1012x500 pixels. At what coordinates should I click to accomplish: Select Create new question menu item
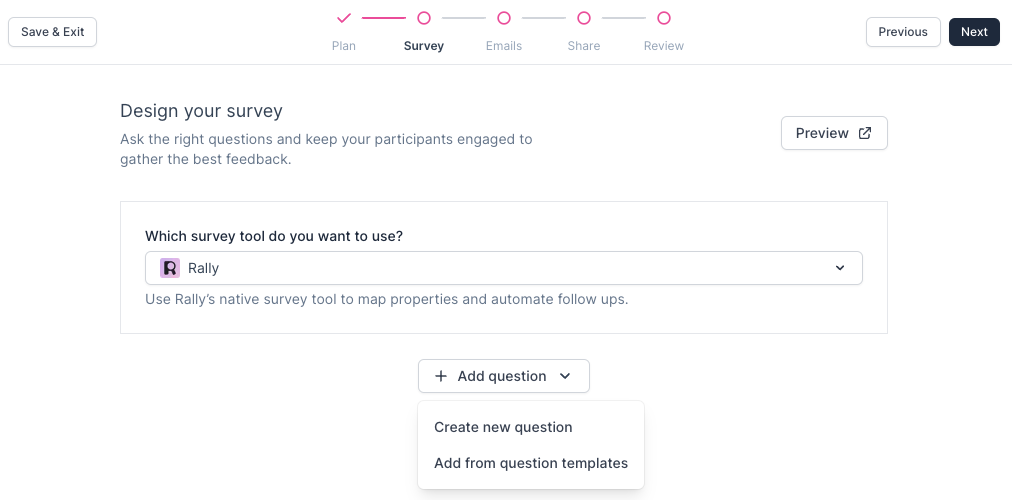503,427
